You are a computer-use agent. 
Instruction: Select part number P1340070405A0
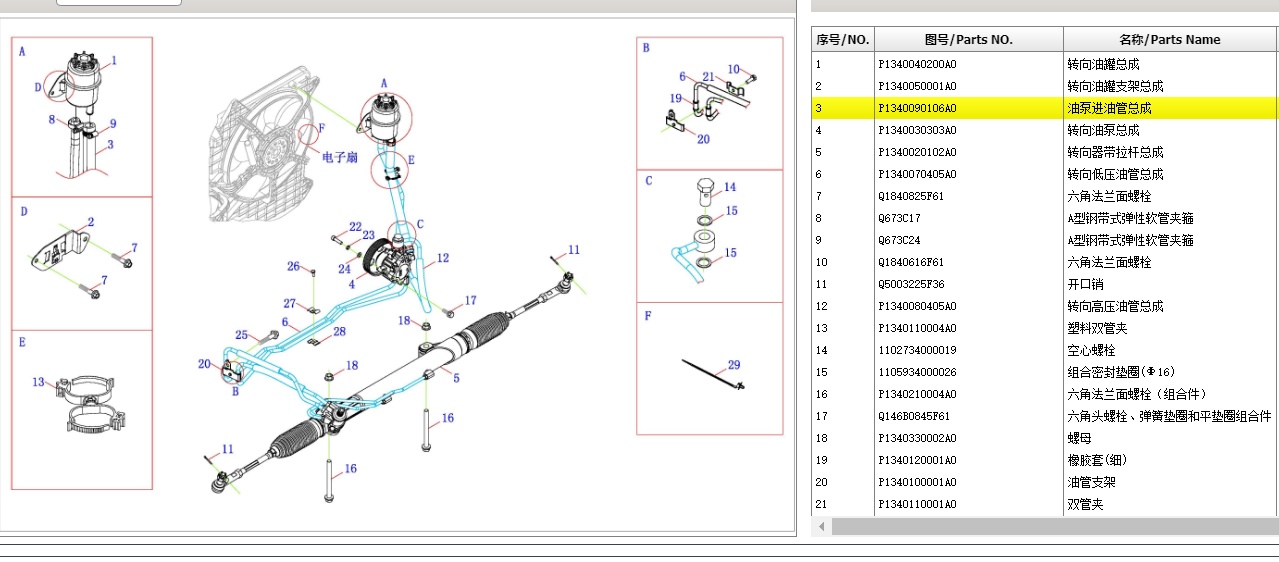point(917,174)
